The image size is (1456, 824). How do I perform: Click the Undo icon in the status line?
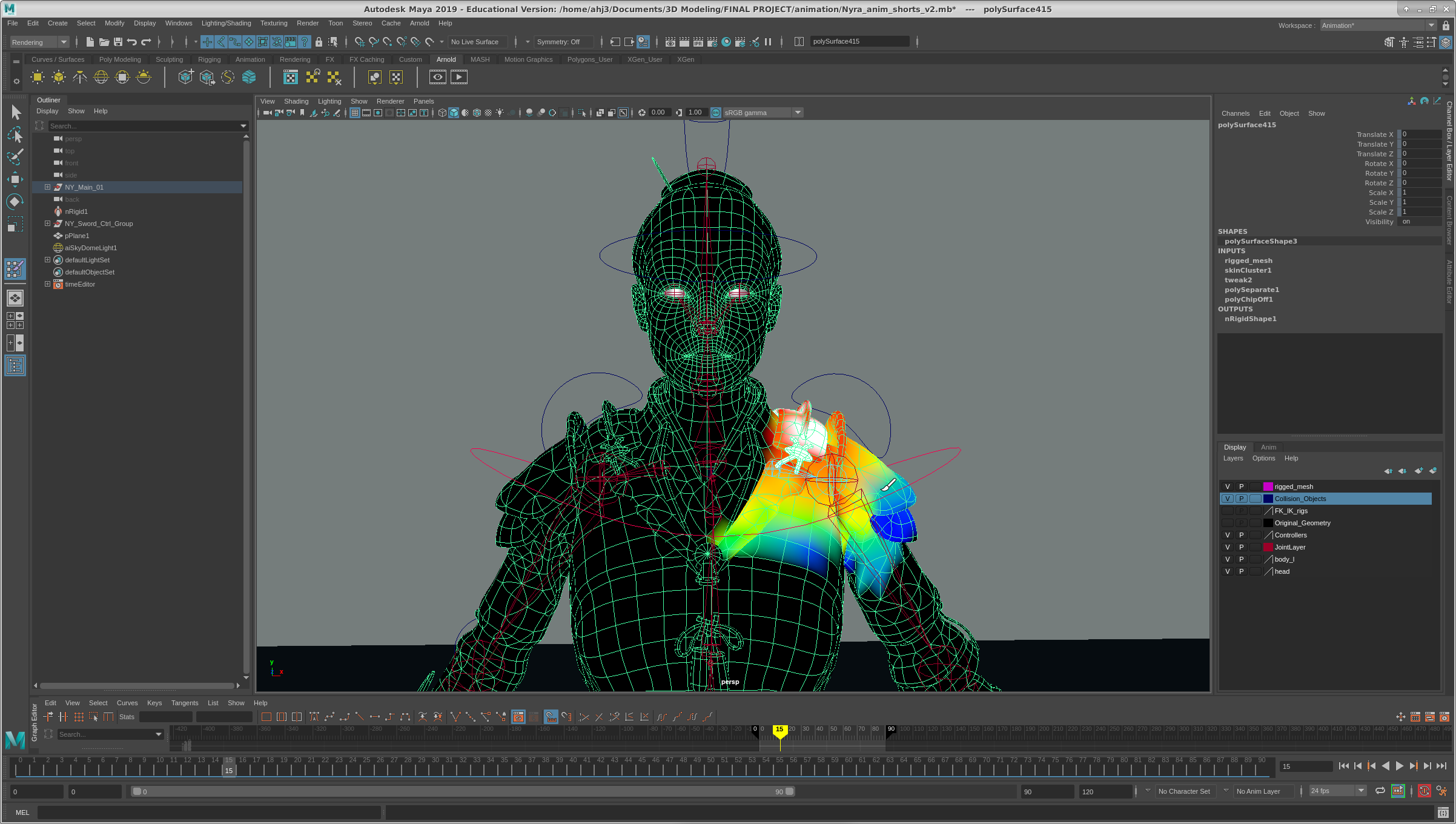(x=131, y=42)
